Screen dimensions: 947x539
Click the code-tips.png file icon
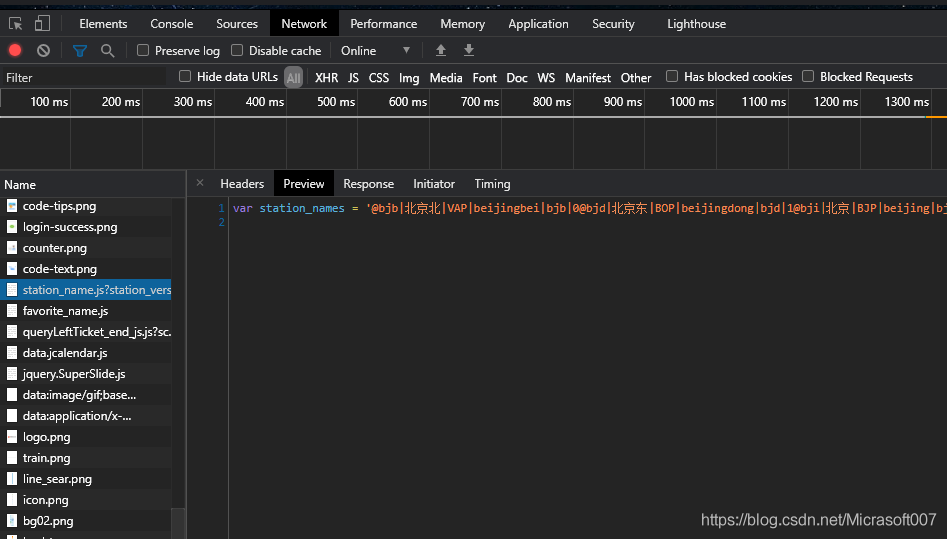(12, 206)
